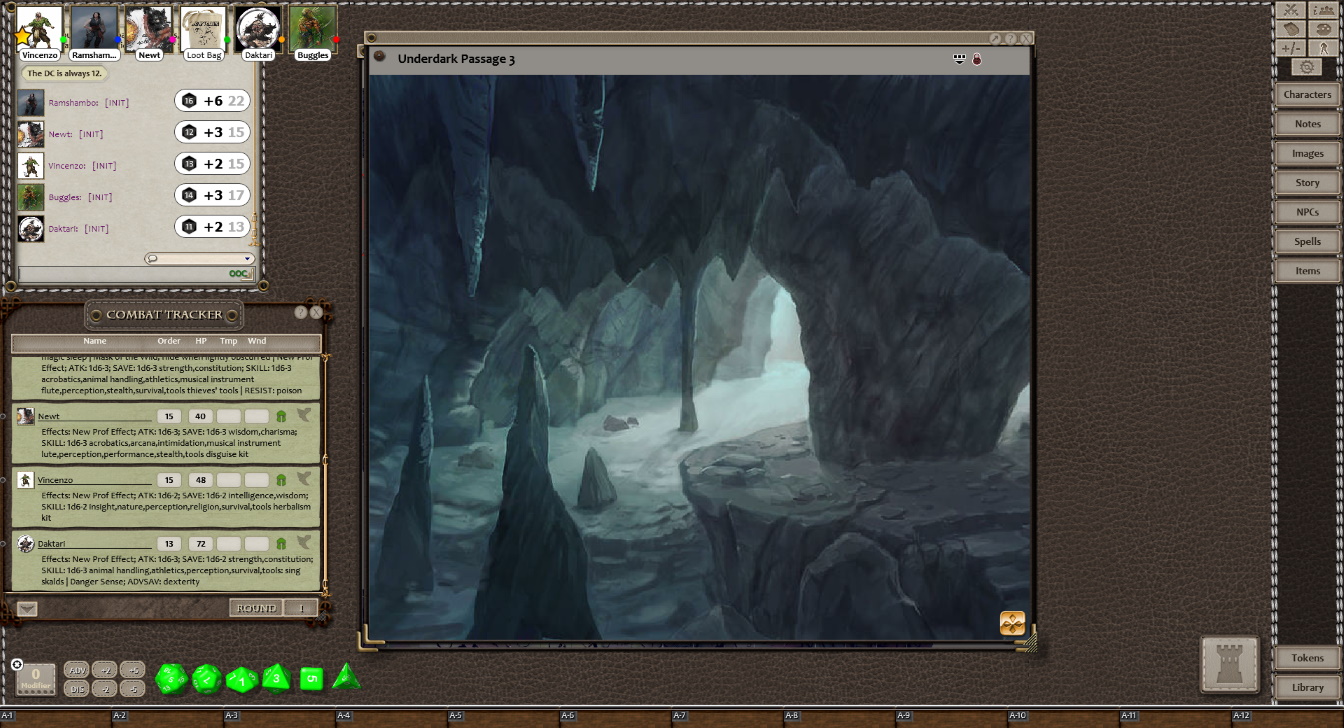Click the modifier box showing 0

pos(36,680)
